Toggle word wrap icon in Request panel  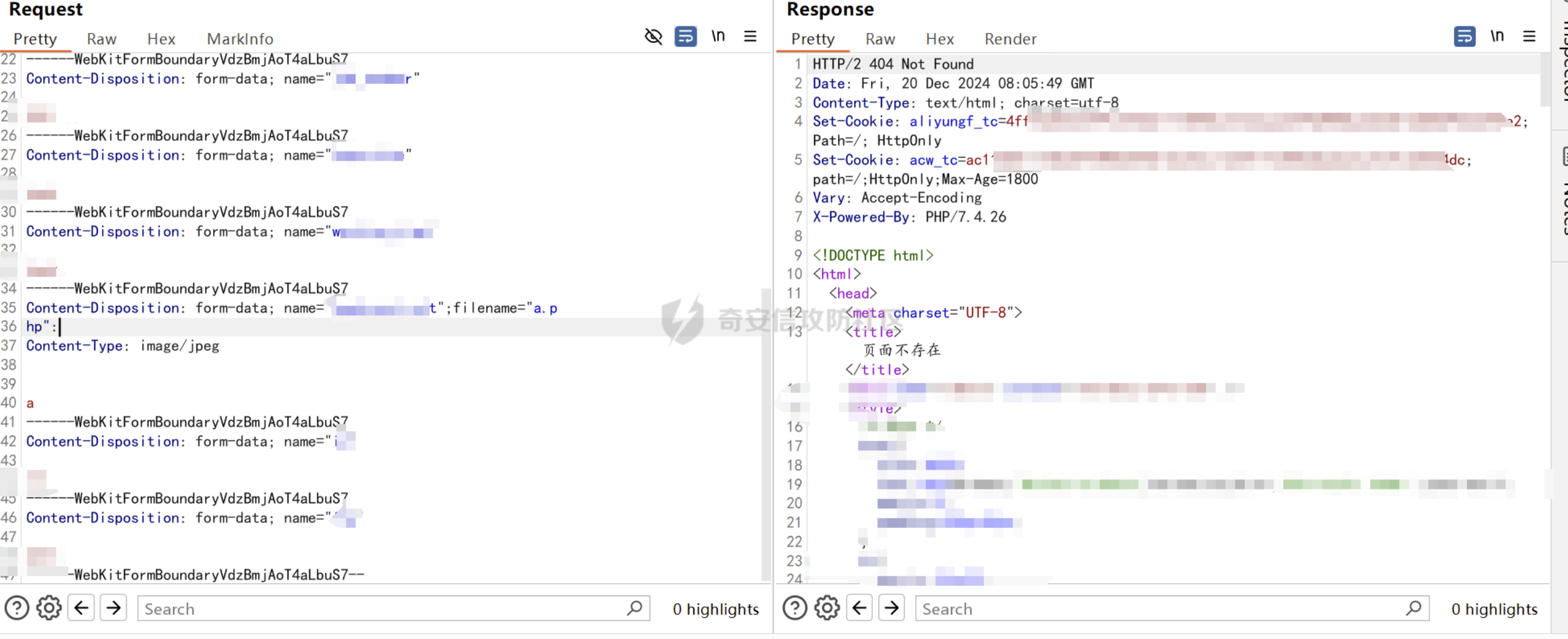[685, 37]
